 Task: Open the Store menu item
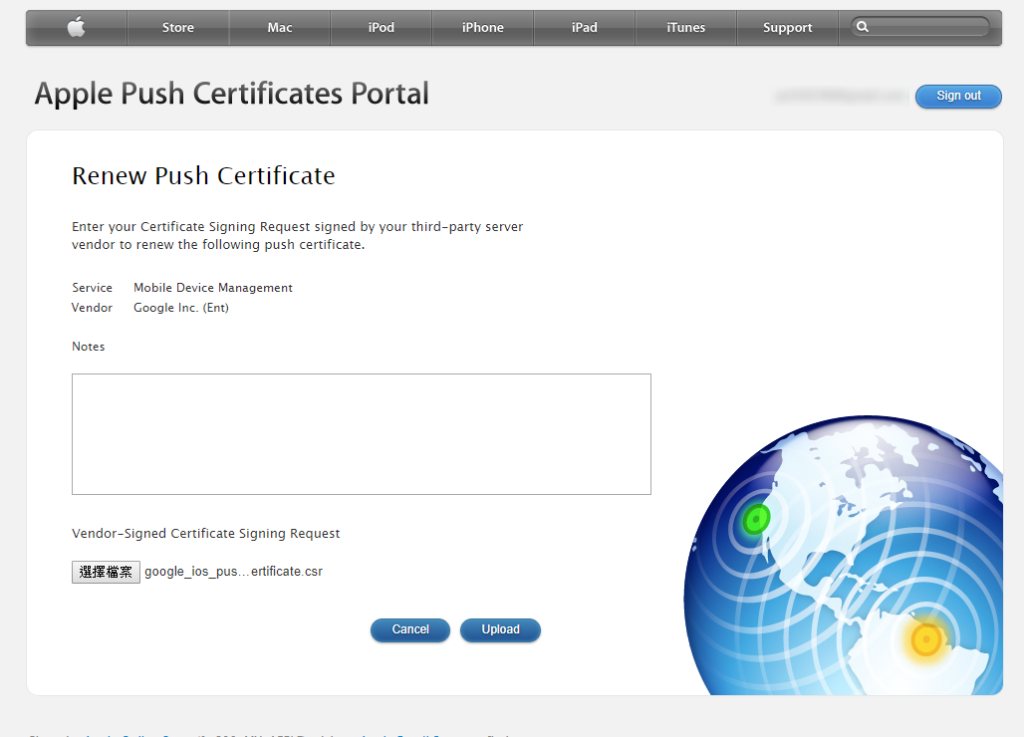tap(178, 27)
